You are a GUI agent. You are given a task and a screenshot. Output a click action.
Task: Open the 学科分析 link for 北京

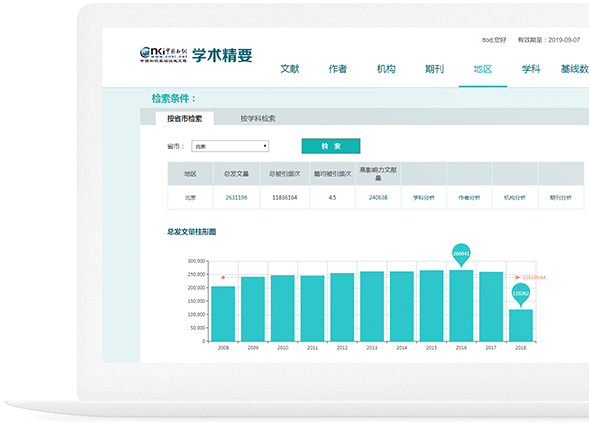point(424,198)
